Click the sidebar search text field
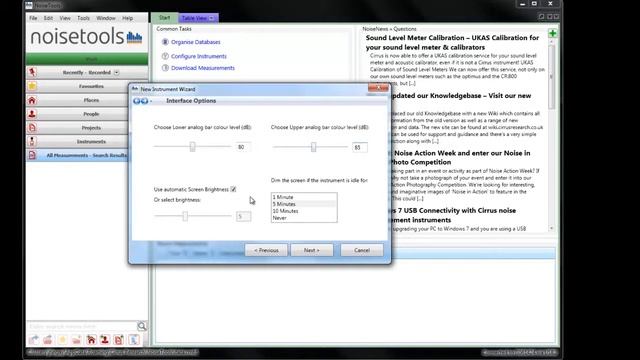Image resolution: width=640 pixels, height=360 pixels. (x=82, y=327)
